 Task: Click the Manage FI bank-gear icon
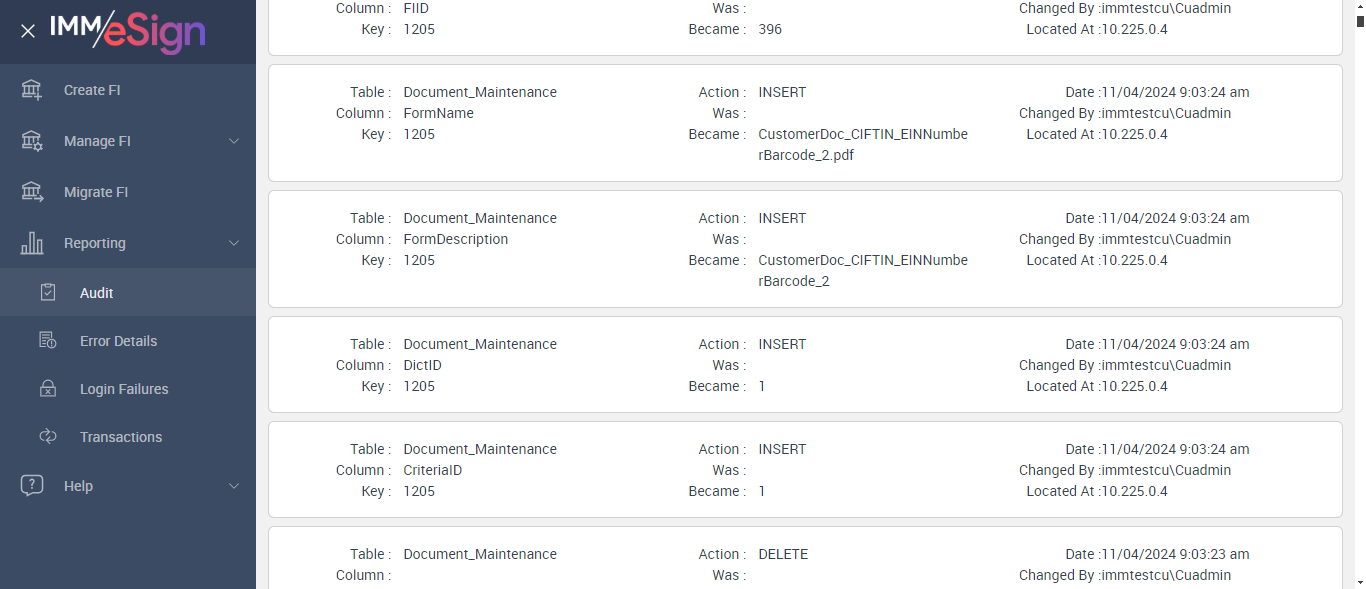coord(32,141)
